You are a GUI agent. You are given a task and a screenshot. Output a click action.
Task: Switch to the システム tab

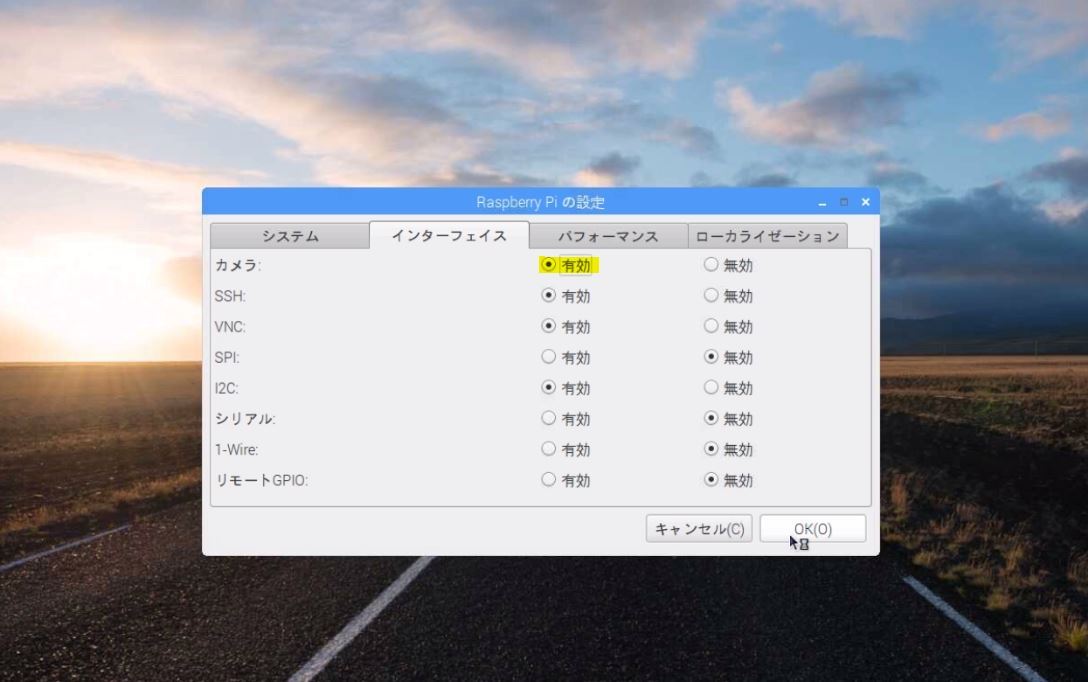tap(290, 236)
